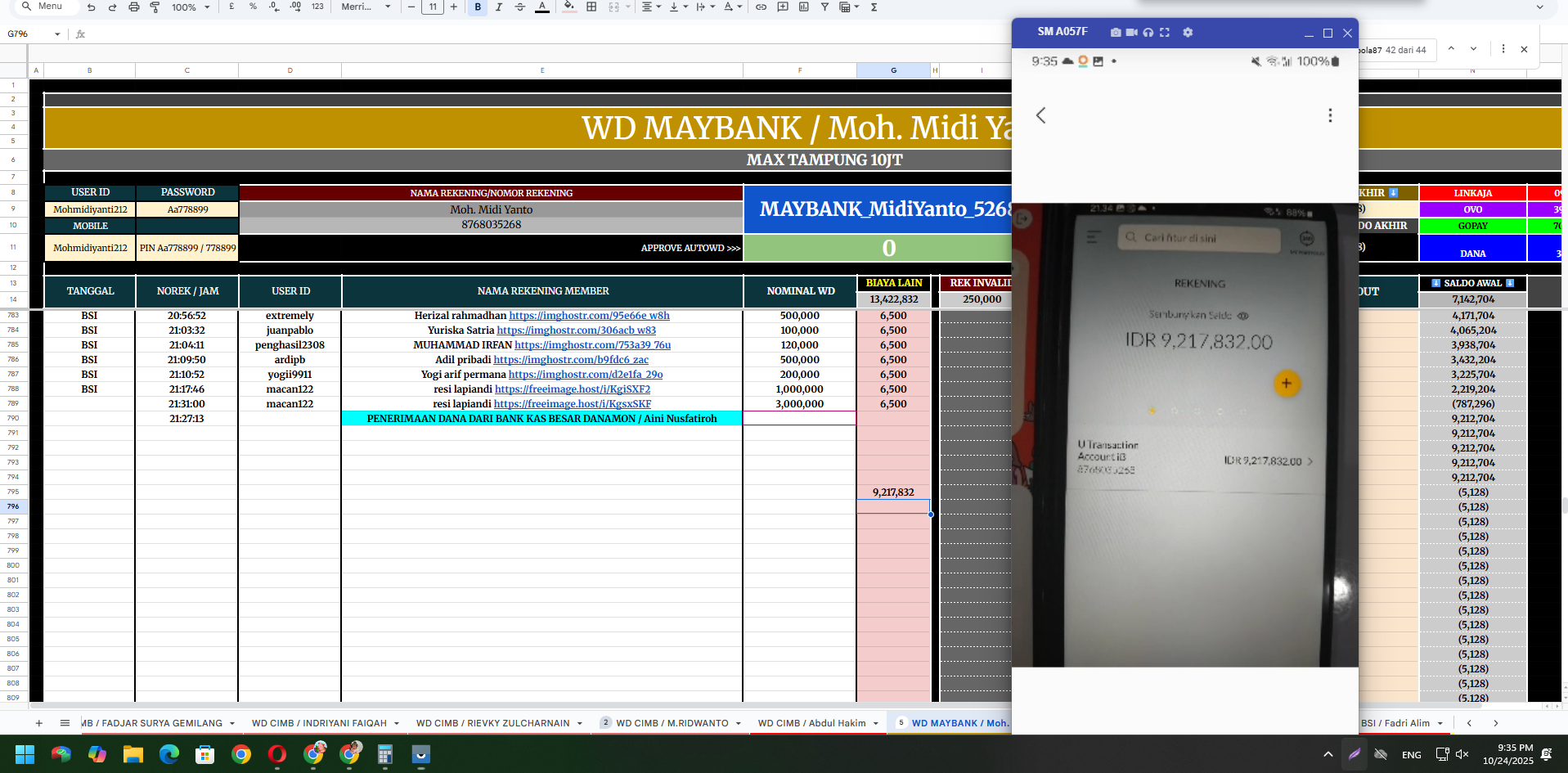Toggle audio headphones in SM A057F window
1568x773 pixels.
click(x=1148, y=32)
